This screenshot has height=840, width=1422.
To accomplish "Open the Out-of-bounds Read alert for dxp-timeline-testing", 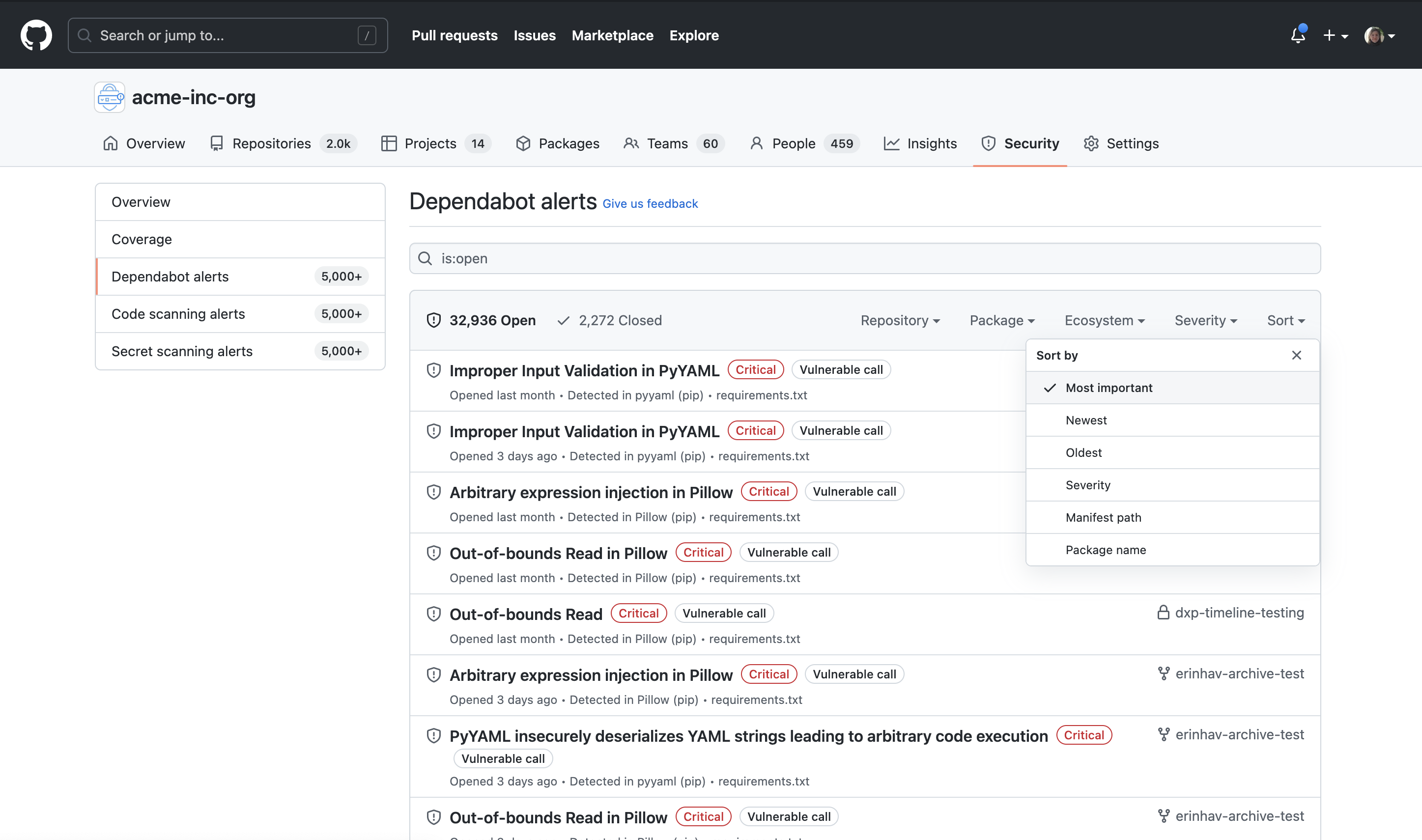I will click(x=526, y=614).
